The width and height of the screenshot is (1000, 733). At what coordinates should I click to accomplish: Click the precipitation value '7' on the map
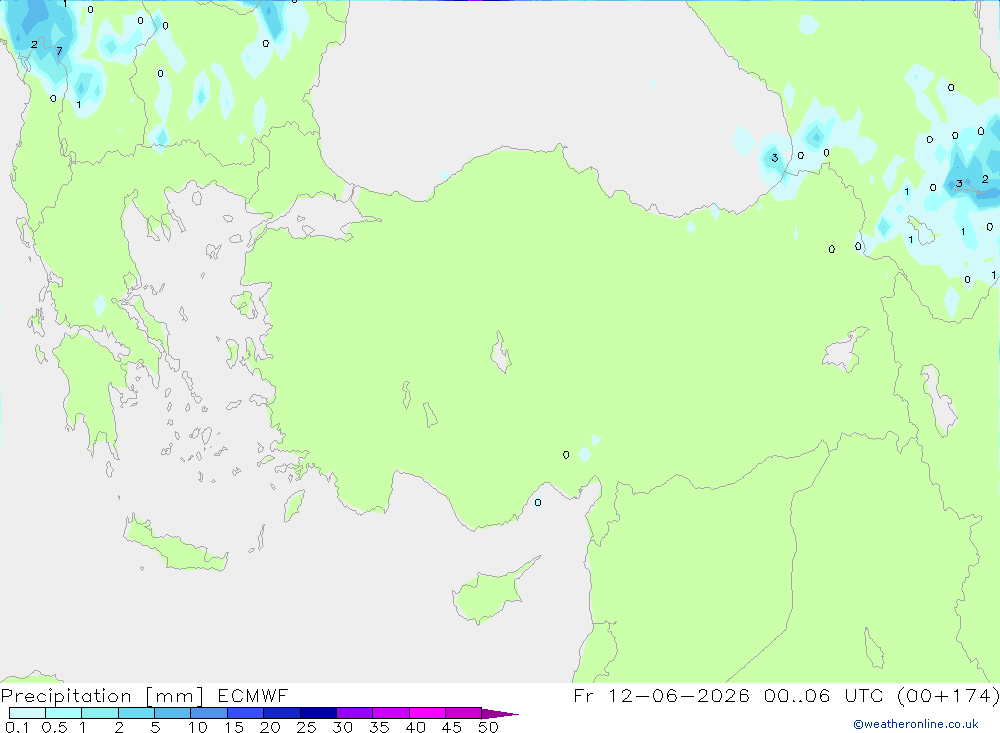59,51
